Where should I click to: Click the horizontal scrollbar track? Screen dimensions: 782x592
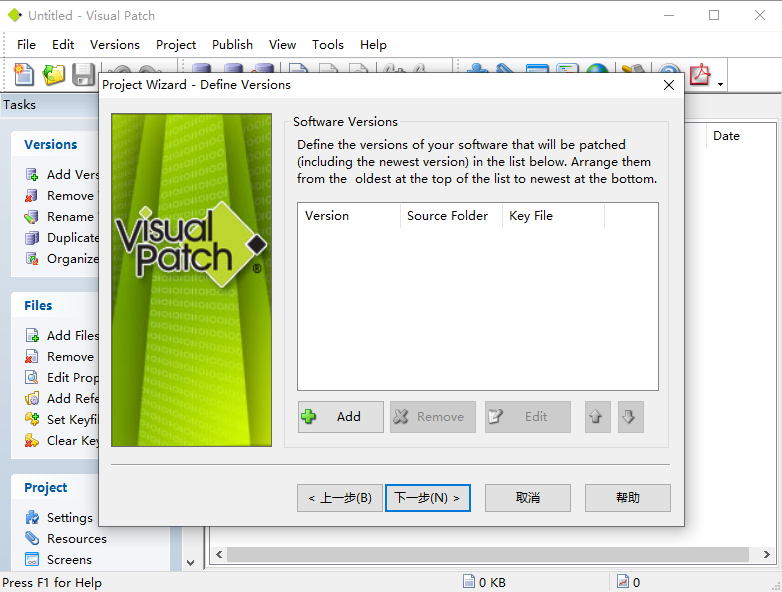488,554
